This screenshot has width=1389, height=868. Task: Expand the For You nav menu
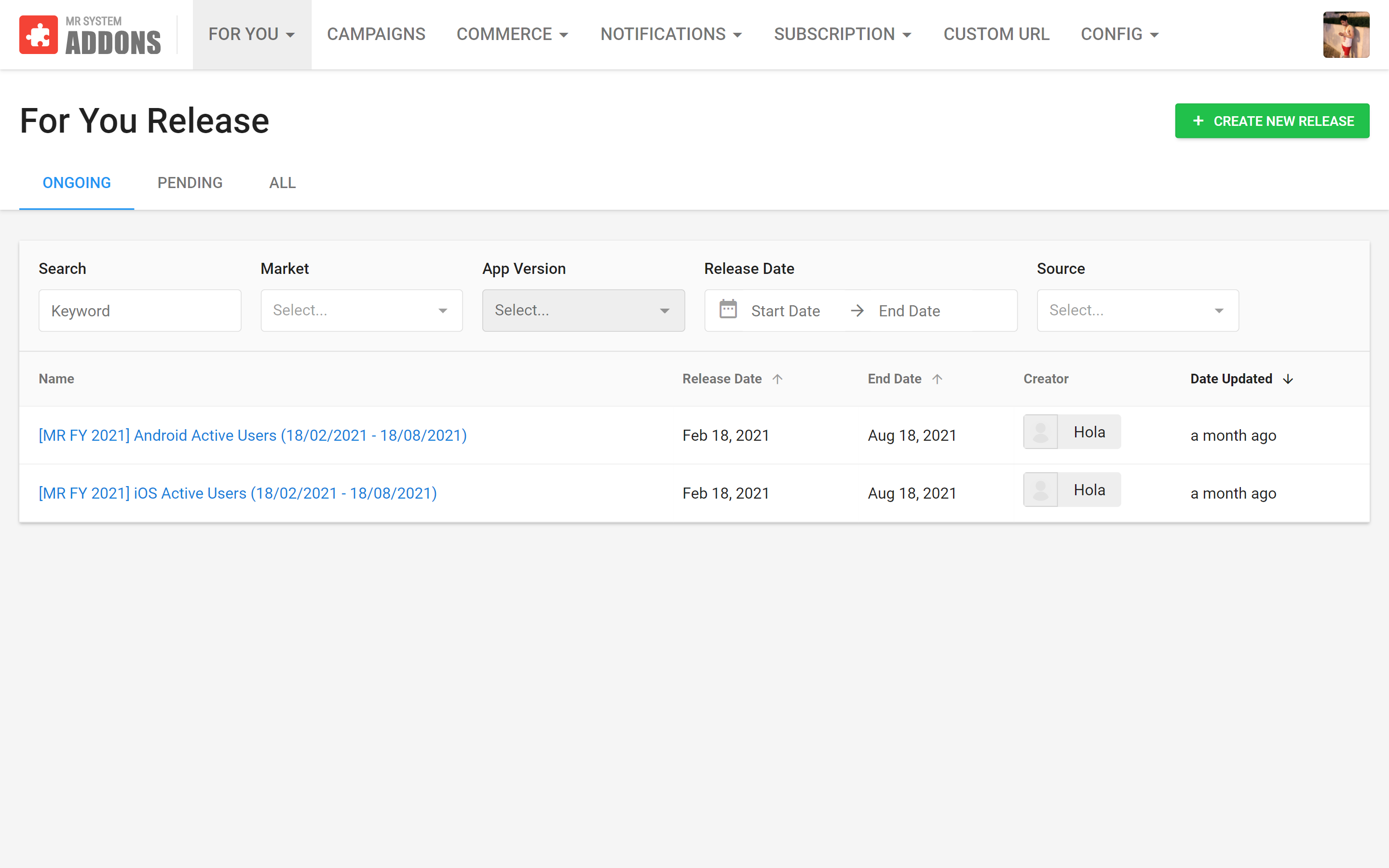(251, 34)
